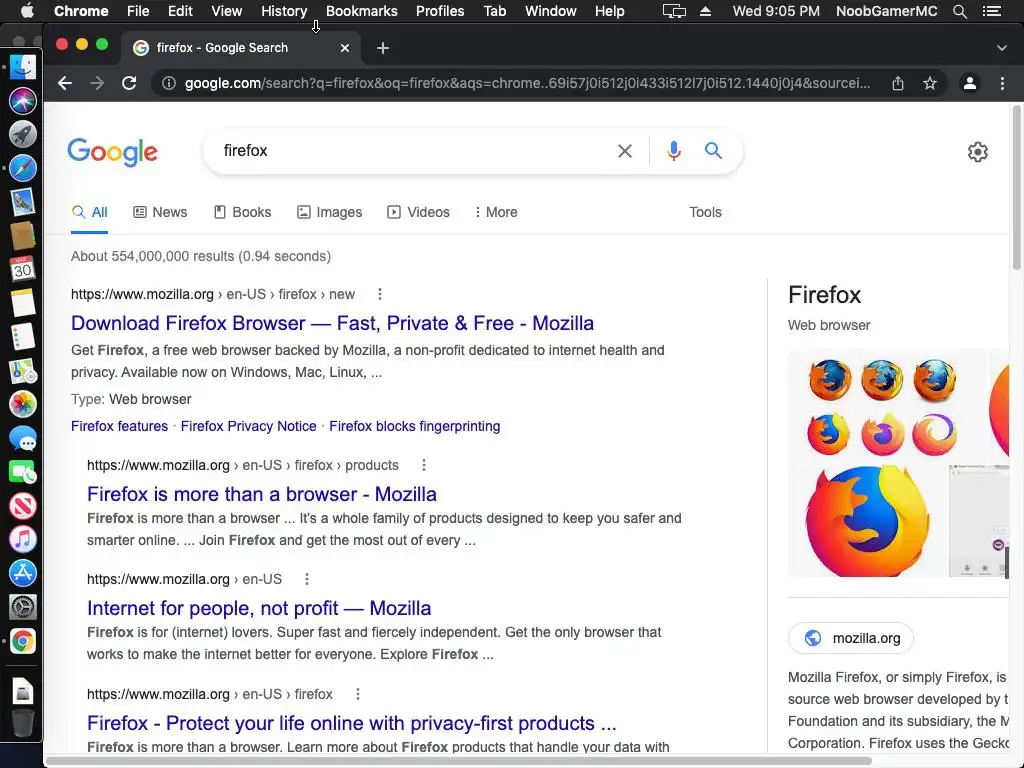The image size is (1024, 768).
Task: Open the Chrome profile avatar icon
Action: 969,83
